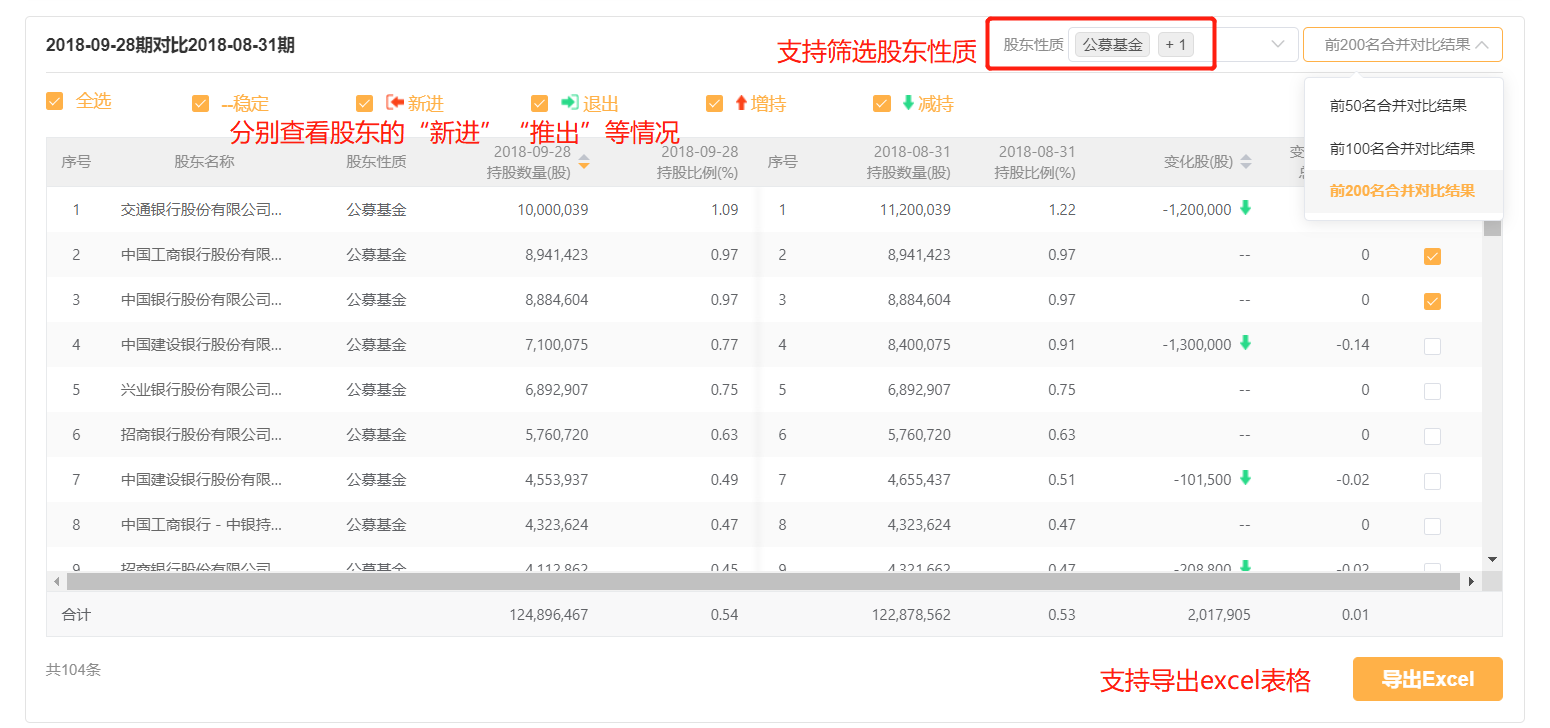Image resolution: width=1550 pixels, height=728 pixels.
Task: Click row 3 shareholder 中国银行股份有限公司
Action: (x=201, y=300)
